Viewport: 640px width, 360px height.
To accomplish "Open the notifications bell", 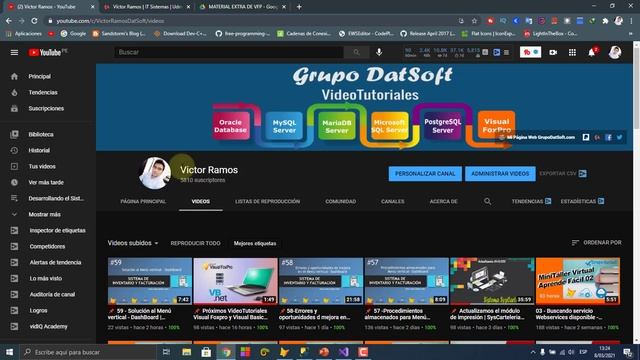I will pos(591,52).
